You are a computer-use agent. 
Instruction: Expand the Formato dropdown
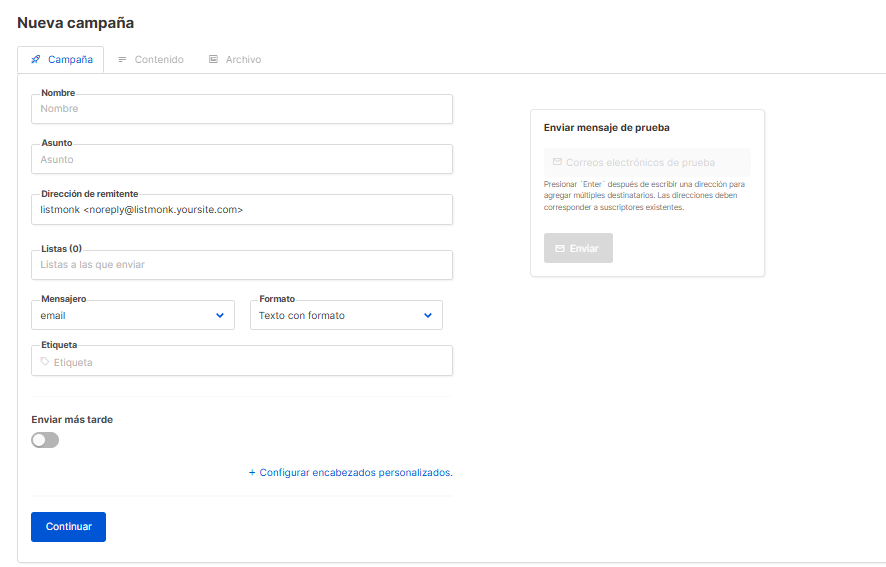pyautogui.click(x=346, y=315)
